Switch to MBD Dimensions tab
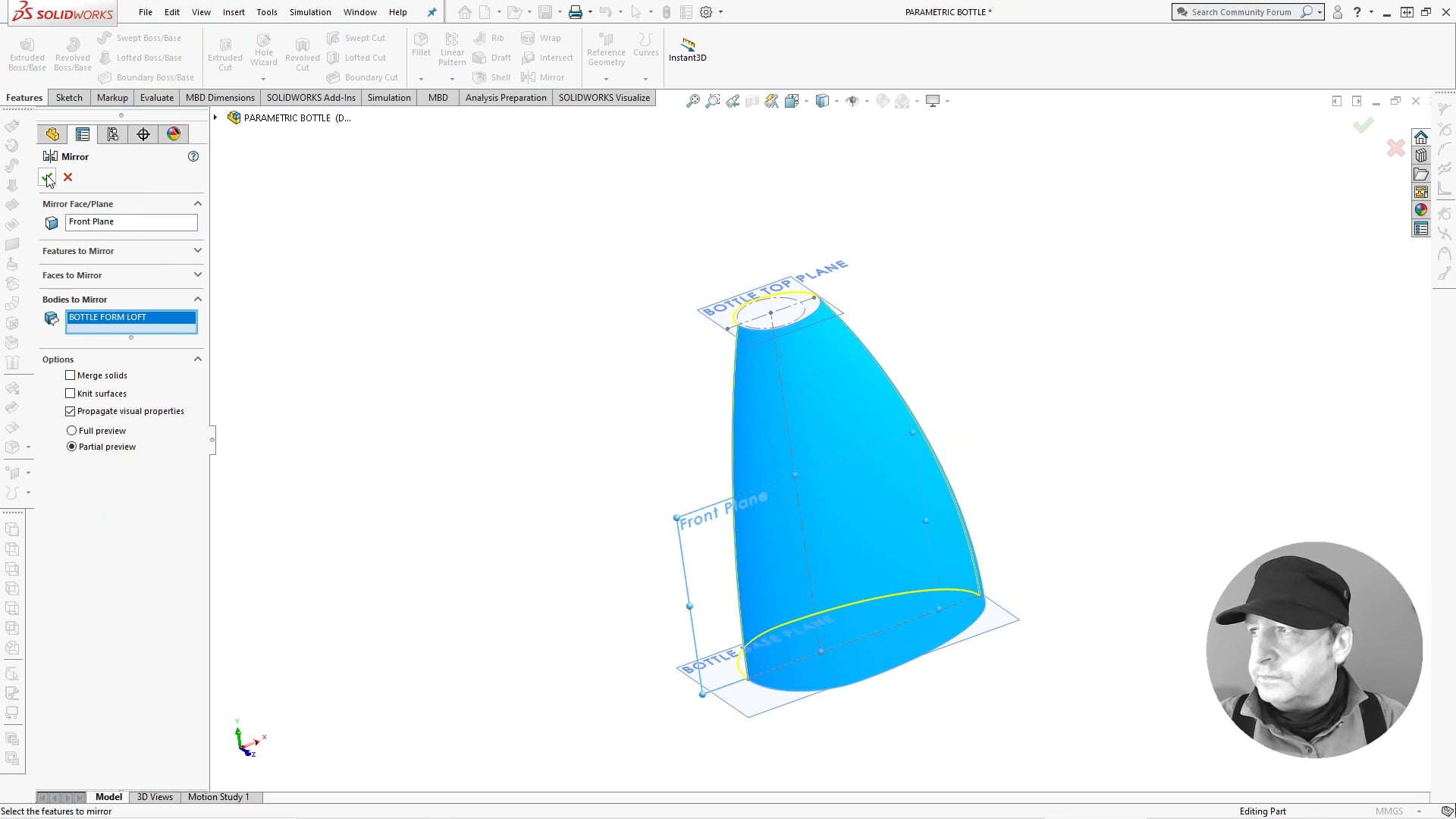Screen dimensions: 1456x819 point(220,98)
